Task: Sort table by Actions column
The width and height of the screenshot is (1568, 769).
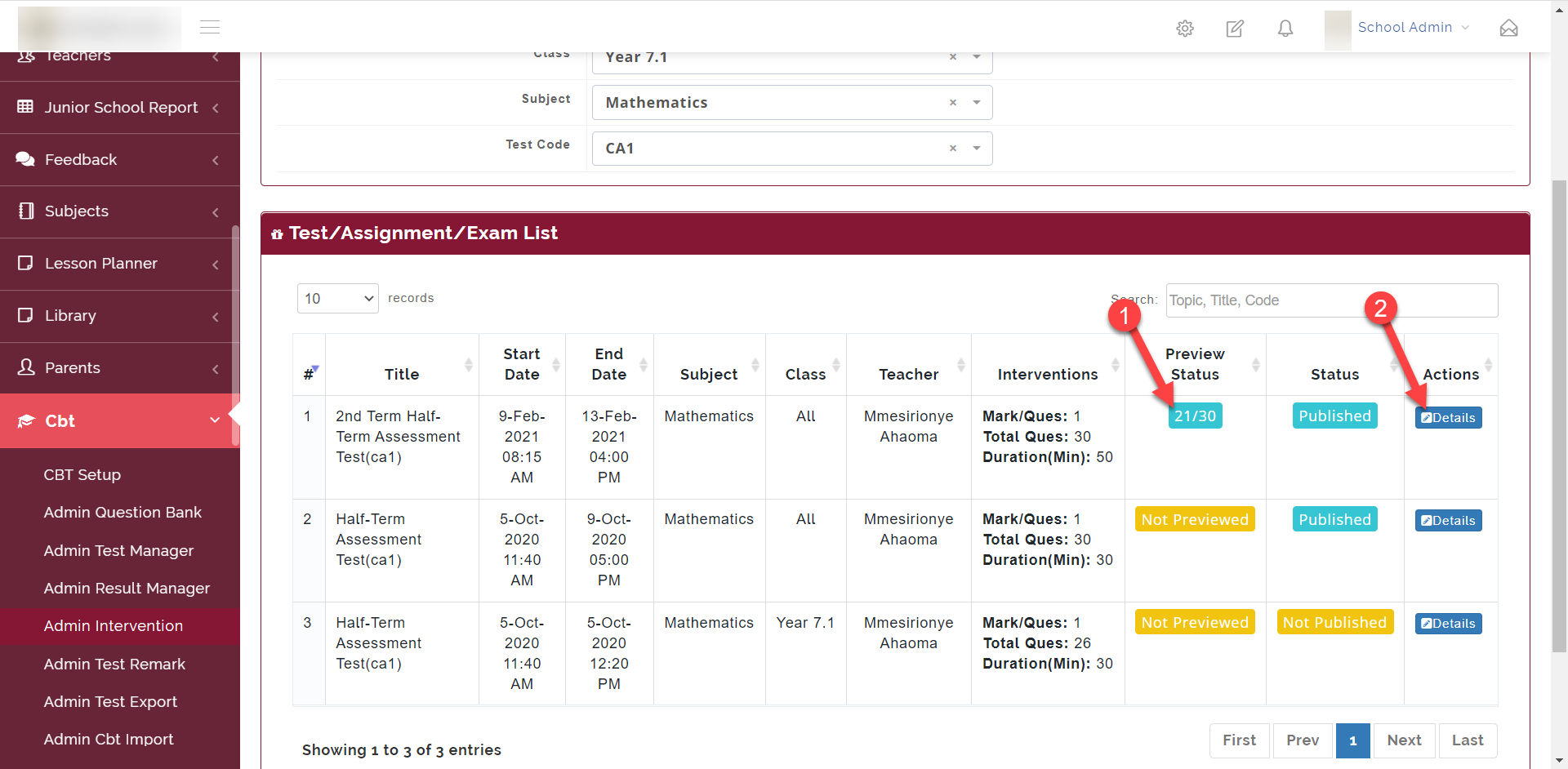Action: coord(1451,365)
